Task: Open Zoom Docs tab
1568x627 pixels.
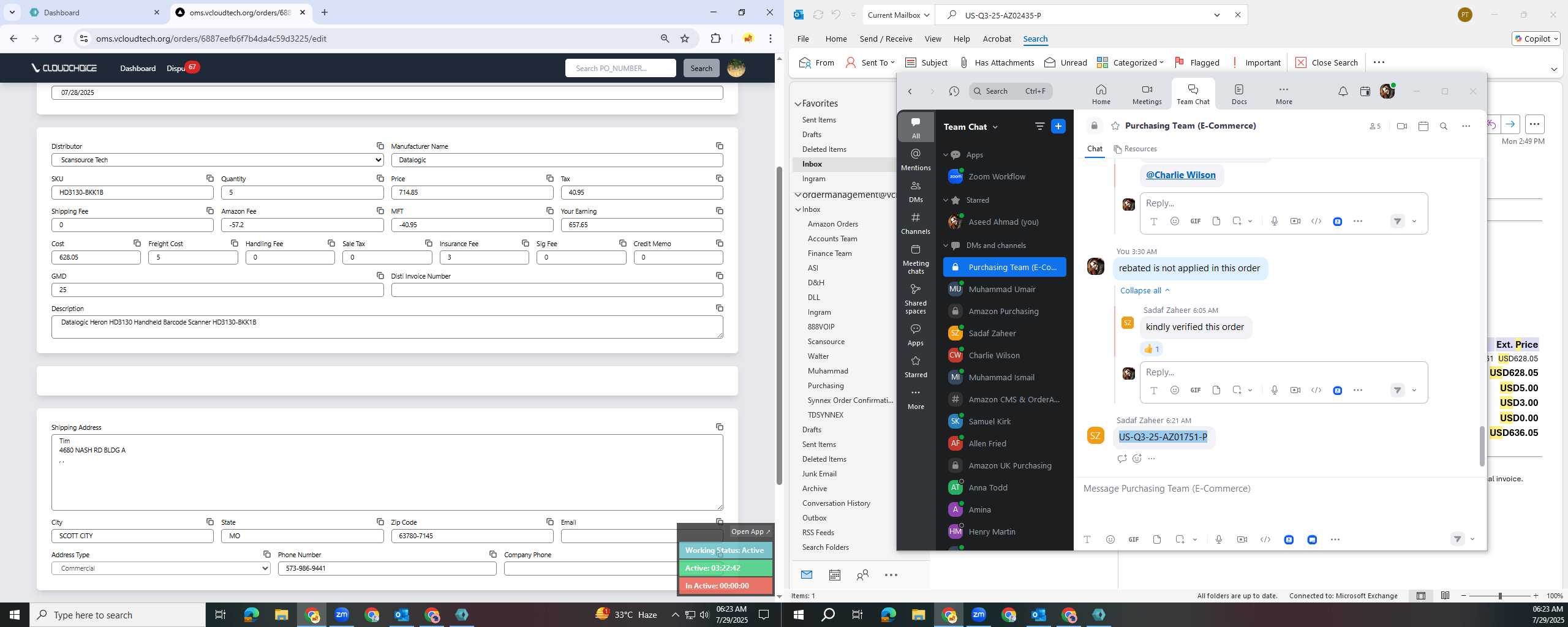Action: [x=1239, y=94]
